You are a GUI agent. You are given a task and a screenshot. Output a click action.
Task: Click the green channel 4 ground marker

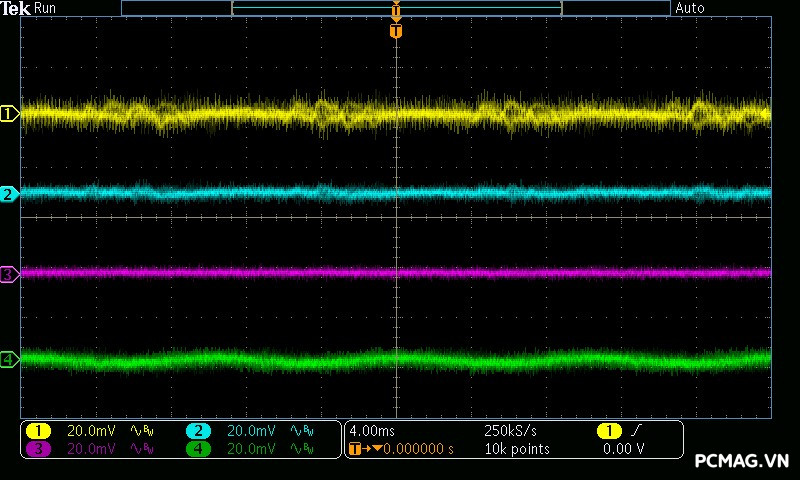coord(9,359)
